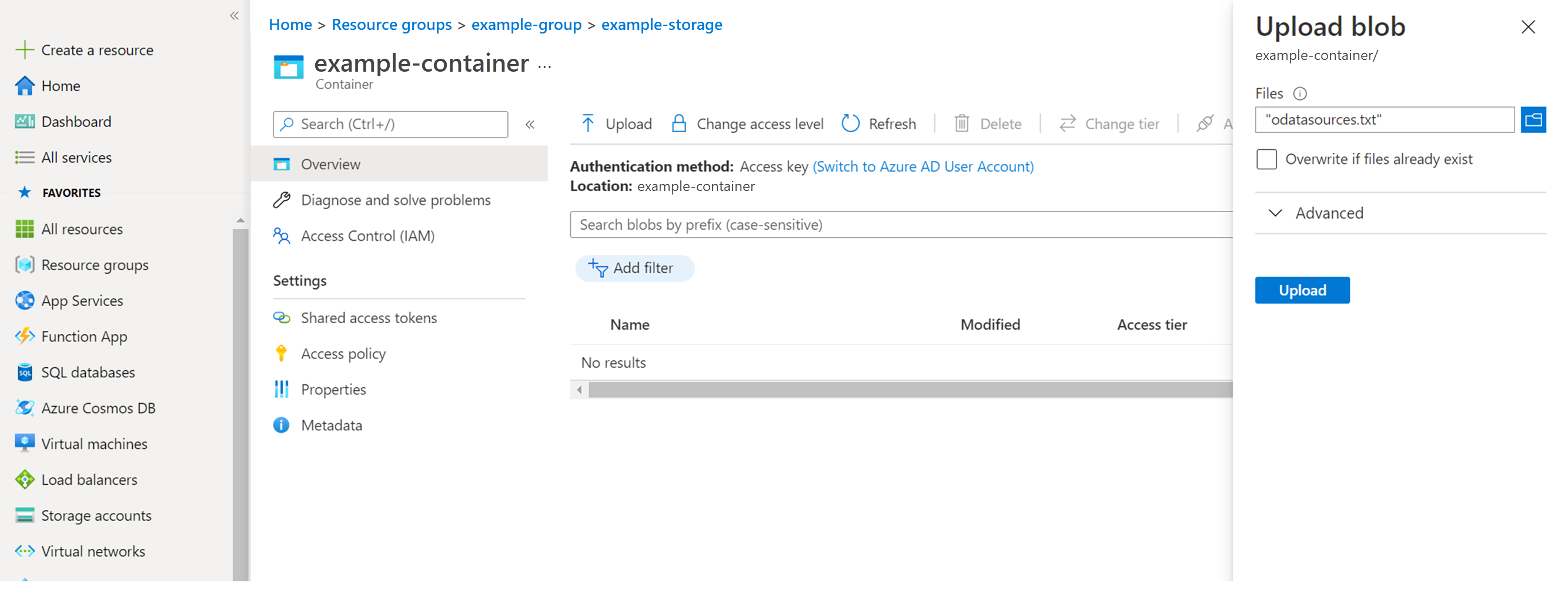Click the scroll left arrow of blob list
Screen dimensions: 1568x590
580,390
